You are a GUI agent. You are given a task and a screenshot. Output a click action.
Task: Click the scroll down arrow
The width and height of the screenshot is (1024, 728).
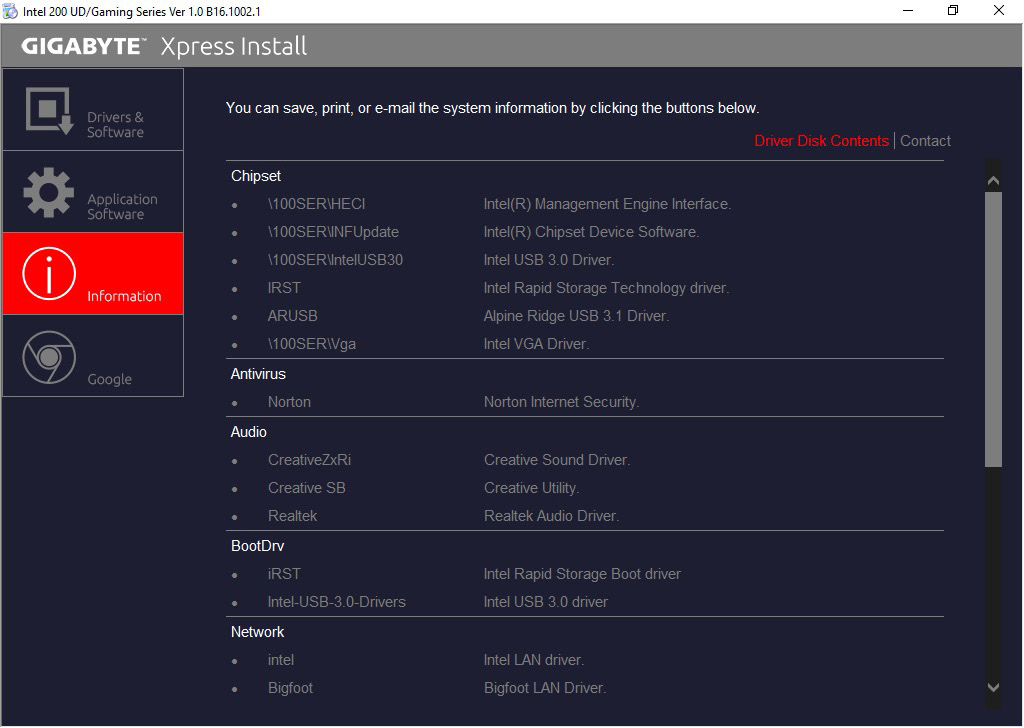(993, 688)
